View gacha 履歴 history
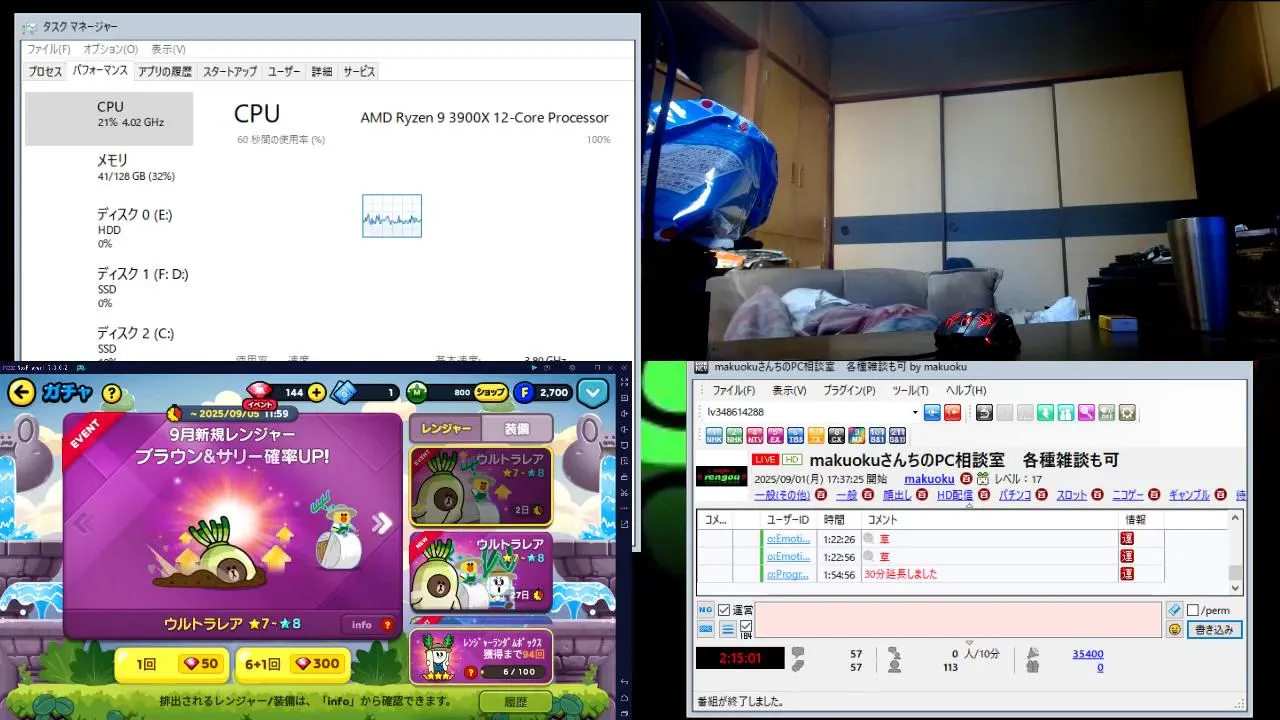This screenshot has height=720, width=1280. pyautogui.click(x=515, y=702)
